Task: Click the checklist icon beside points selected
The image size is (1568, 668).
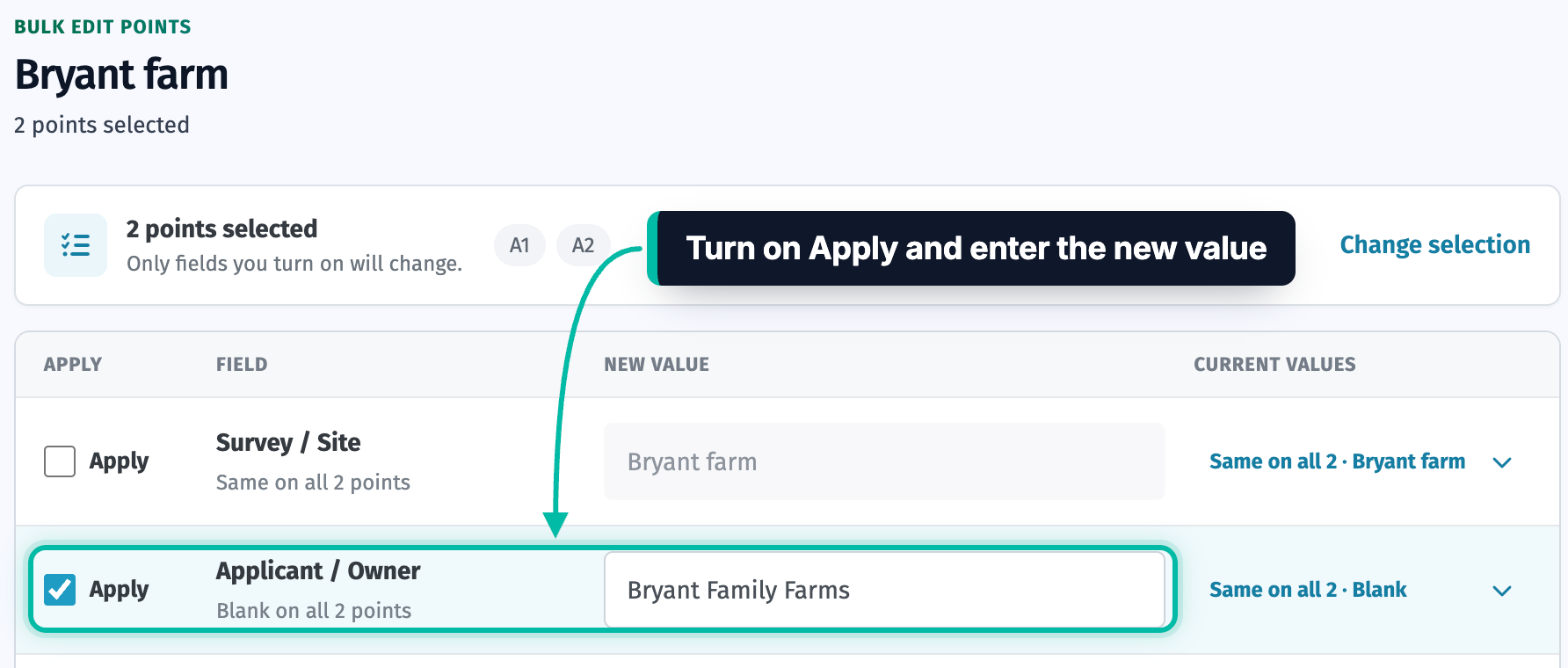Action: [x=76, y=245]
